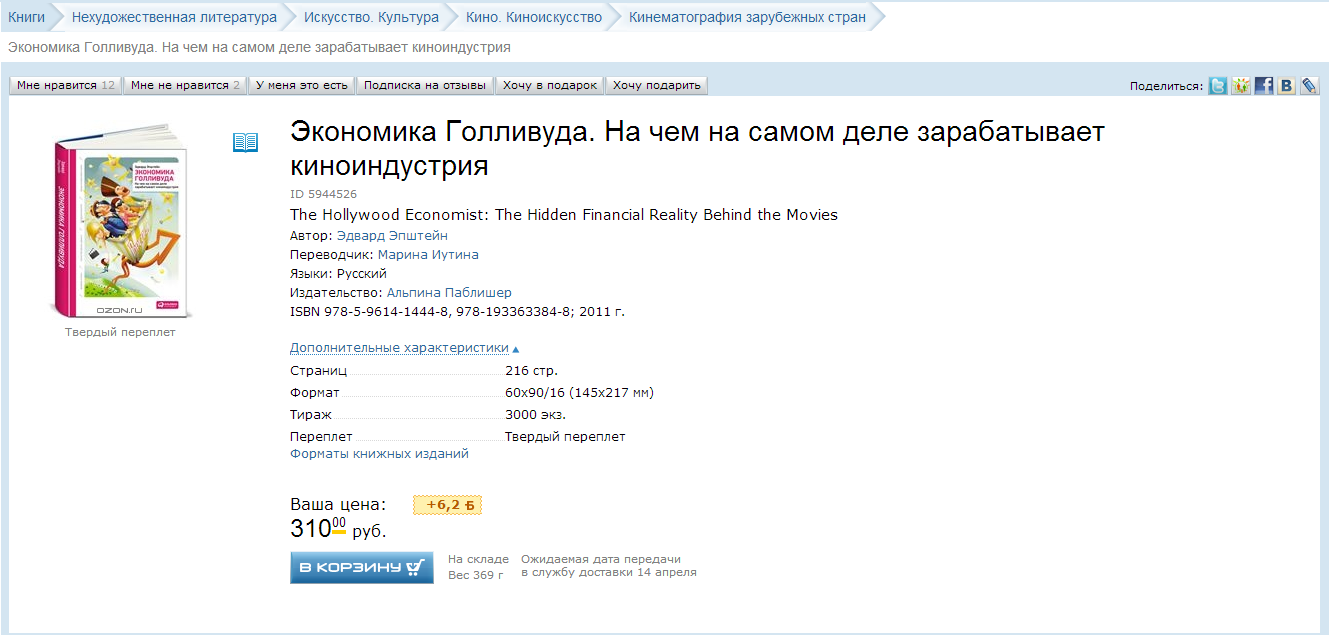Open translator link 'Марина Иутина'
1329x635 pixels.
(x=428, y=255)
